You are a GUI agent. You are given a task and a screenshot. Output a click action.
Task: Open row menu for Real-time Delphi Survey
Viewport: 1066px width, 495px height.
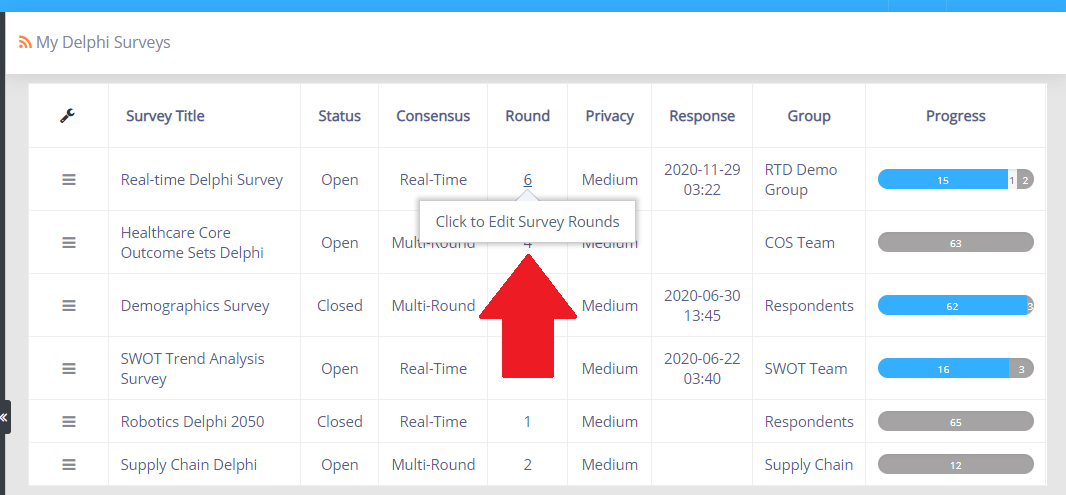[x=69, y=180]
